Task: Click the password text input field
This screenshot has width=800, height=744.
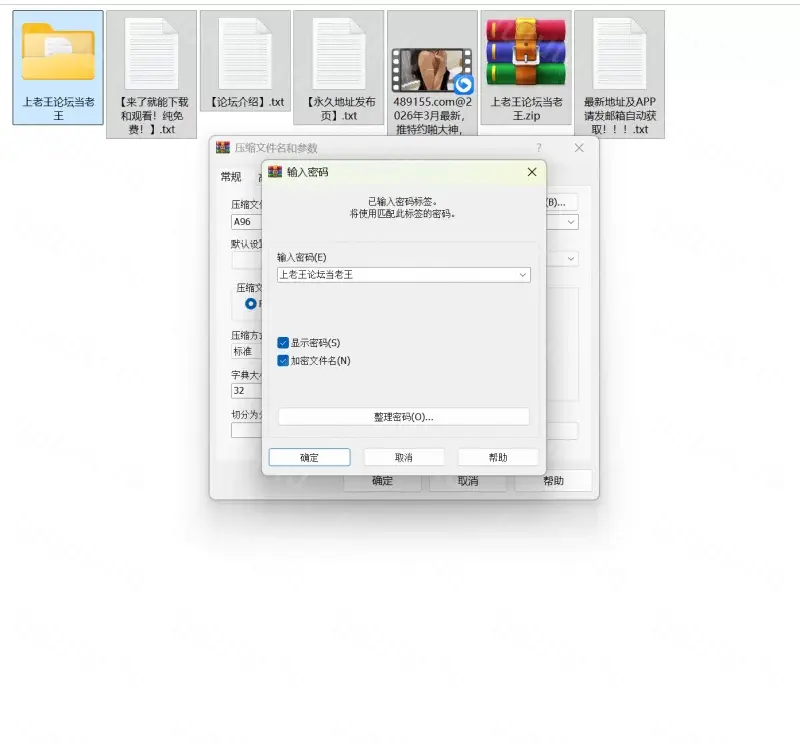Action: 395,274
